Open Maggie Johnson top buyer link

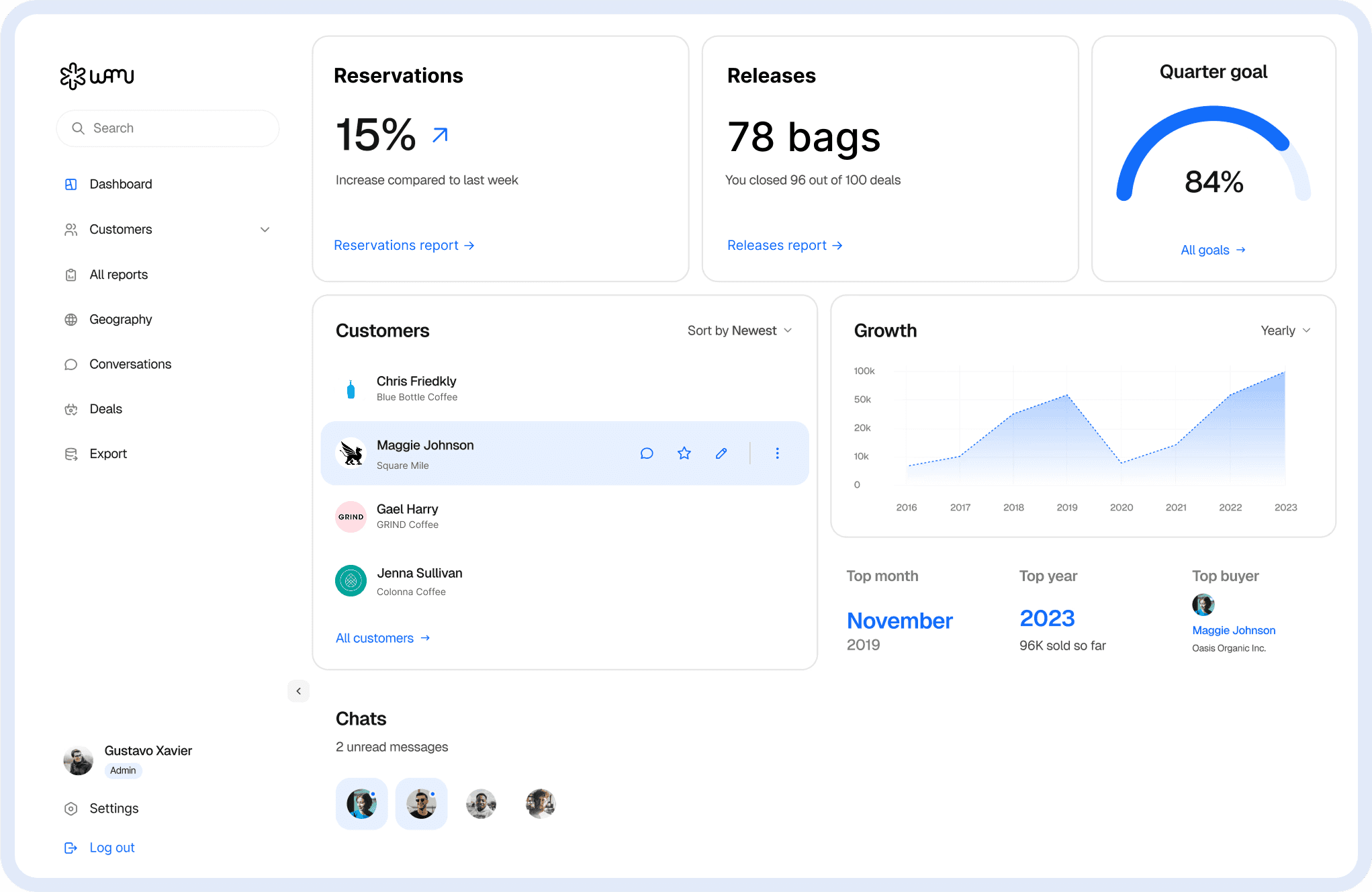1234,630
